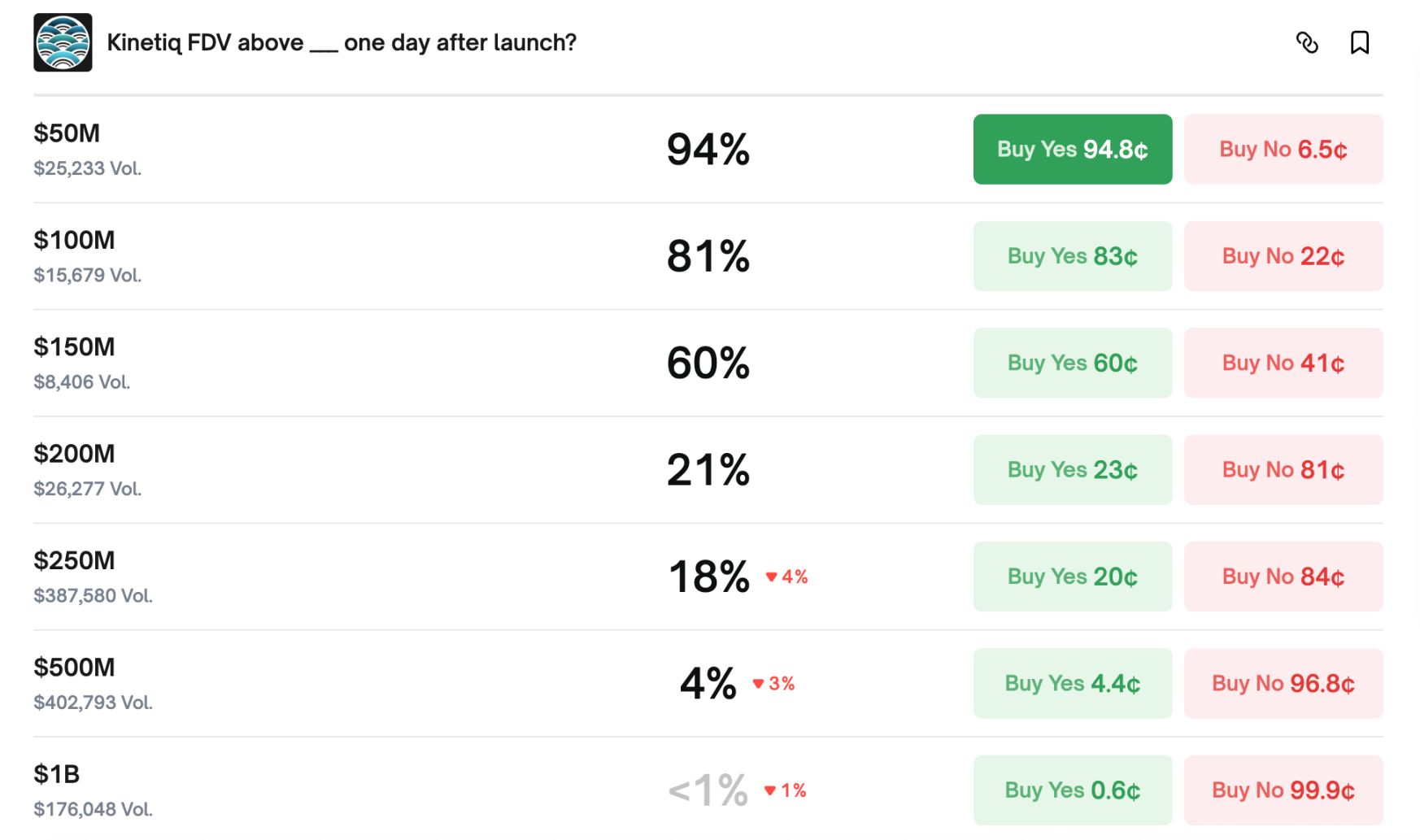Select the $250M outcome row label

74,561
